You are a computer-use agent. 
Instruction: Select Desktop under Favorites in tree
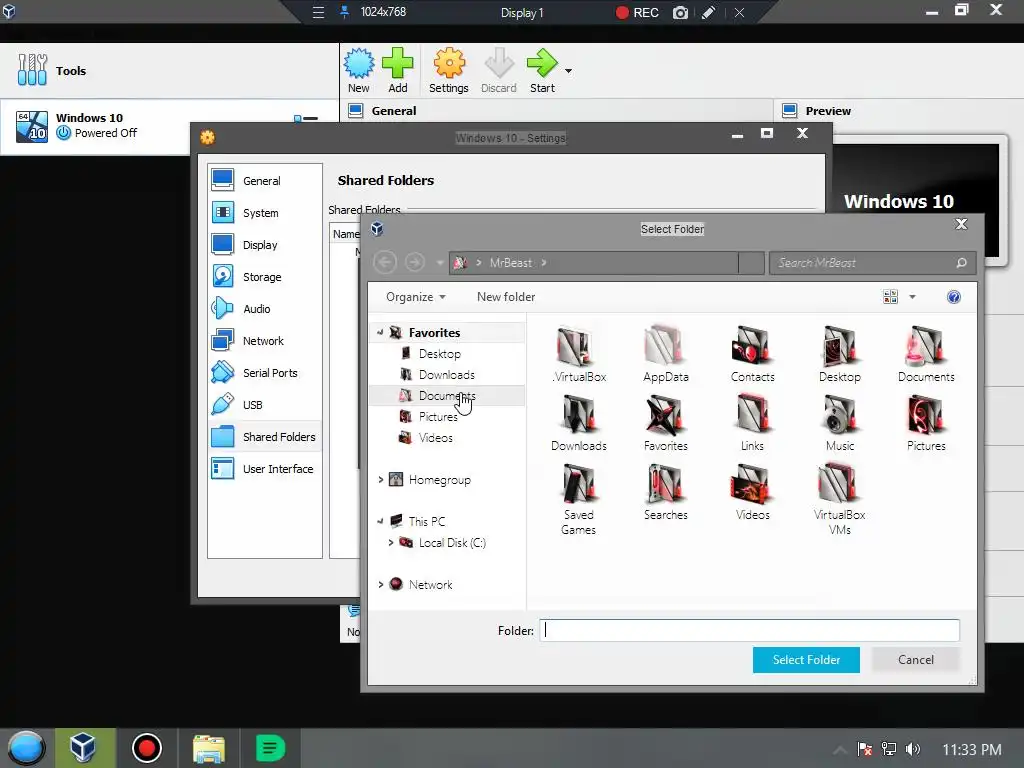(x=440, y=353)
